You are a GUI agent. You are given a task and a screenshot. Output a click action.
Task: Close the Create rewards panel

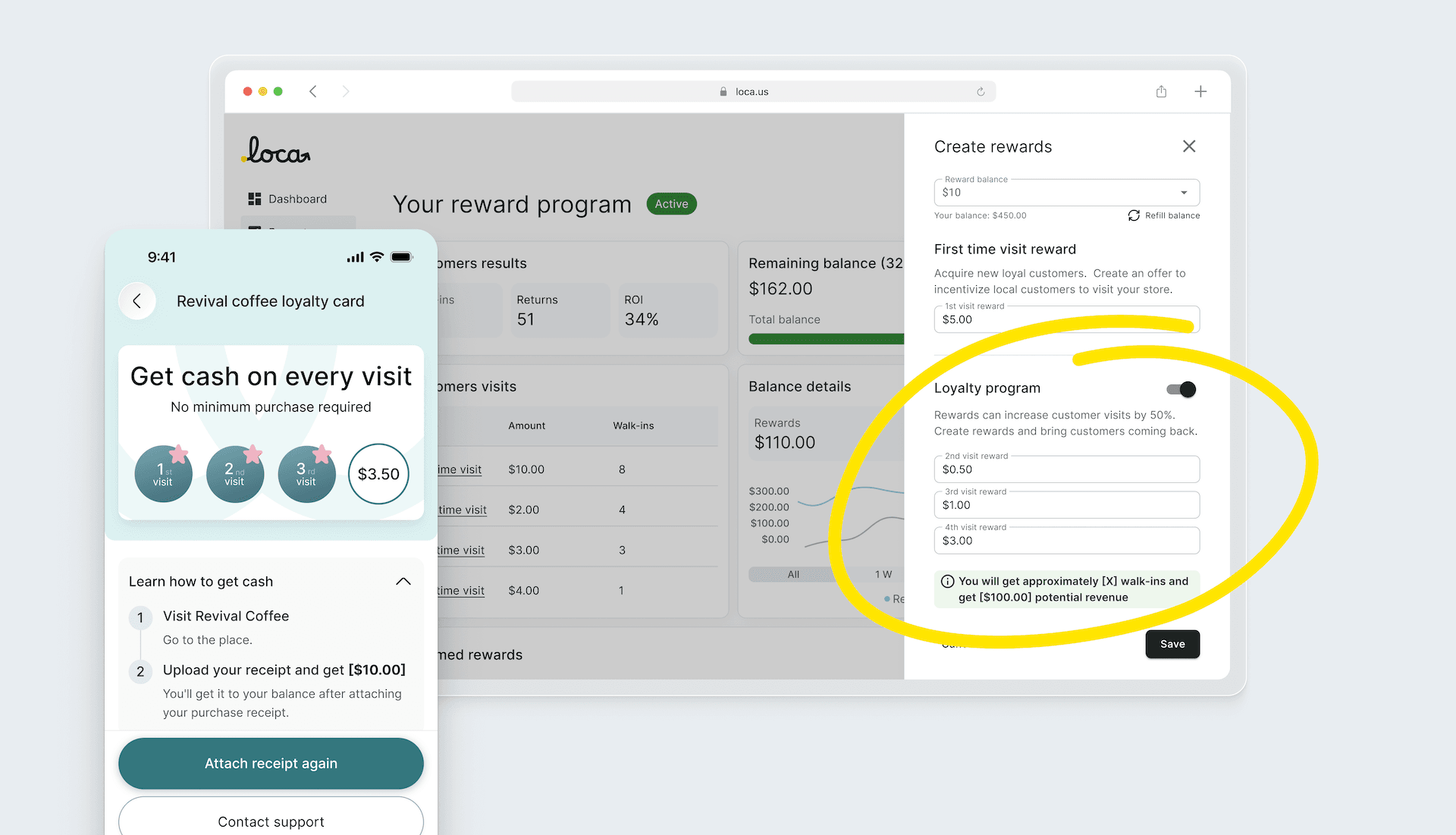(1189, 146)
